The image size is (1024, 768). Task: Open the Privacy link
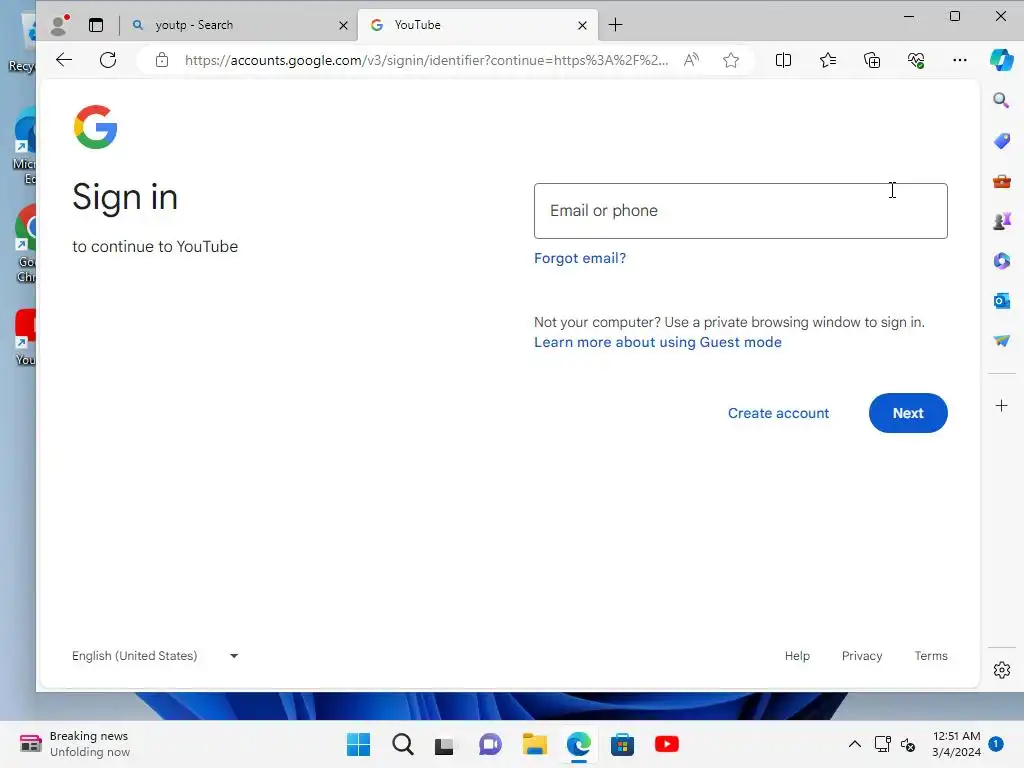pos(861,656)
